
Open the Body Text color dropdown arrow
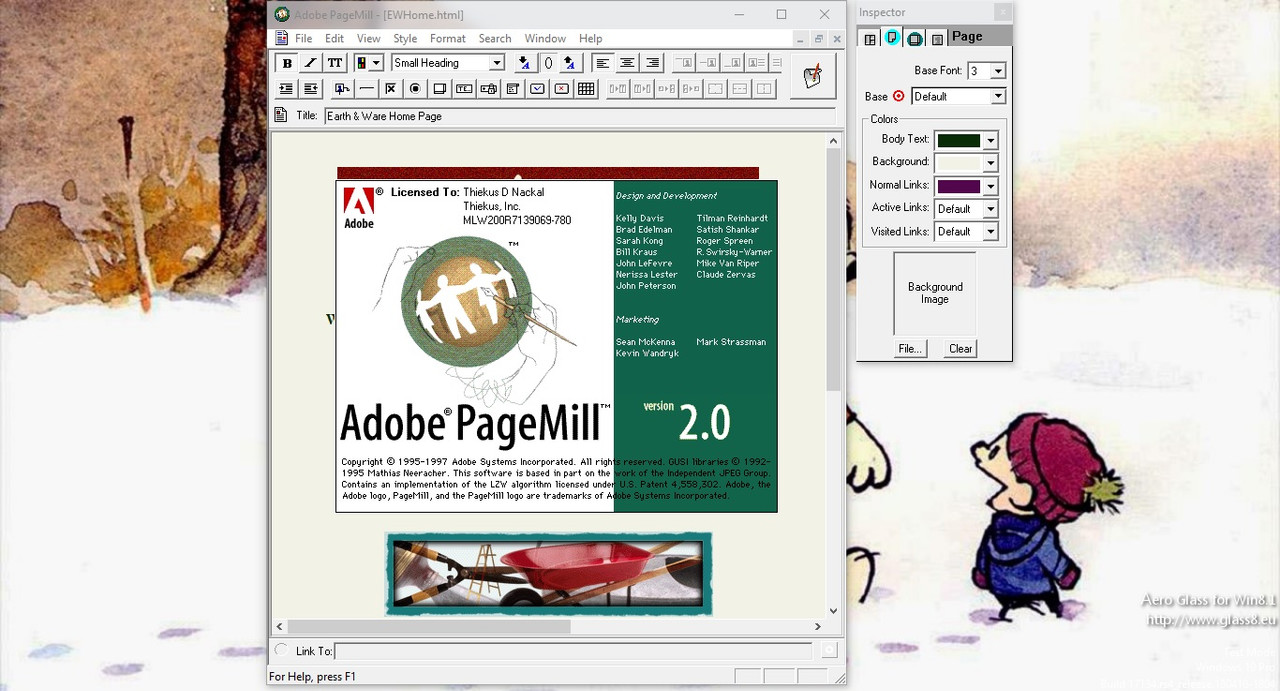click(991, 141)
